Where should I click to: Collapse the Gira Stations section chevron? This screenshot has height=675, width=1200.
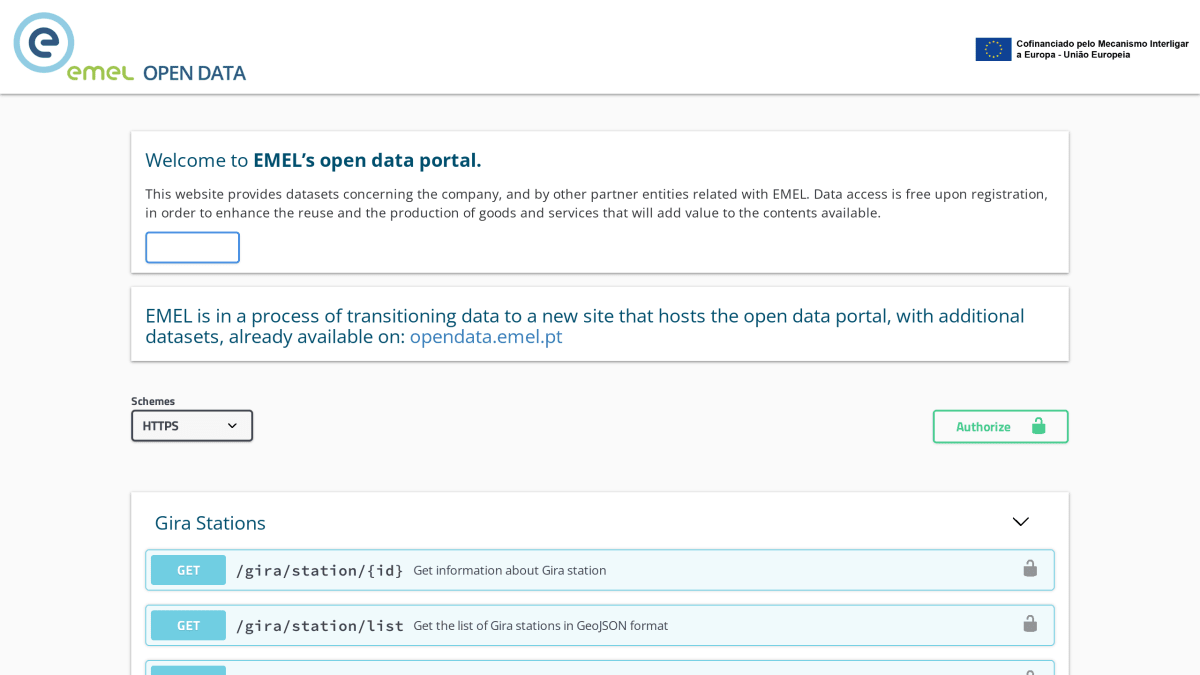(x=1020, y=522)
